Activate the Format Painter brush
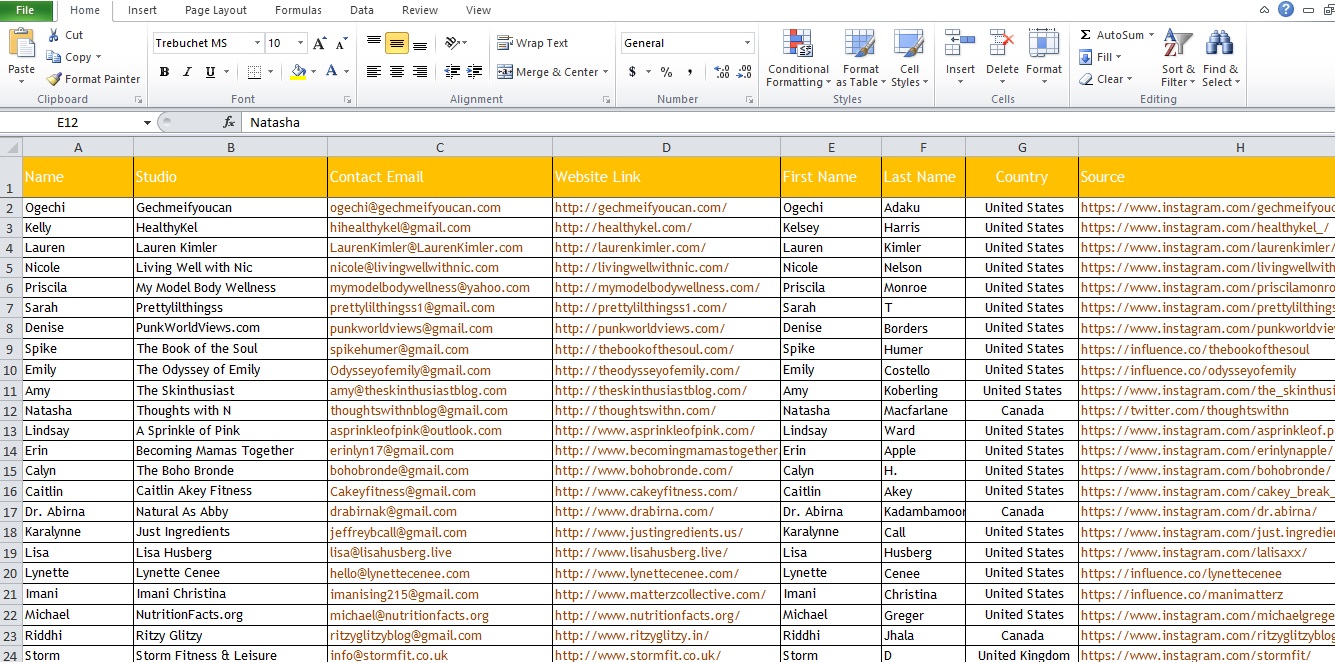 coord(54,79)
